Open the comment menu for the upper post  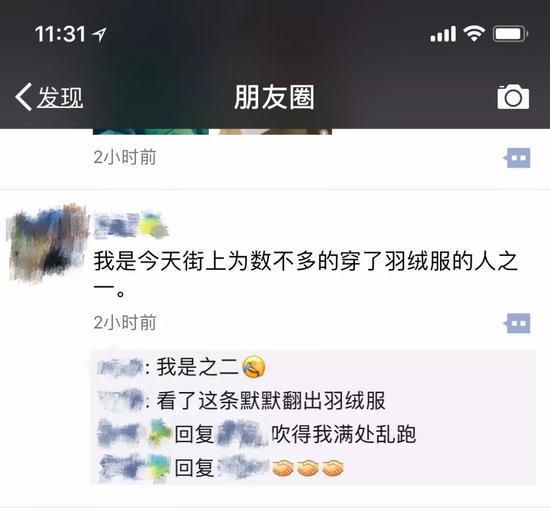[517, 158]
